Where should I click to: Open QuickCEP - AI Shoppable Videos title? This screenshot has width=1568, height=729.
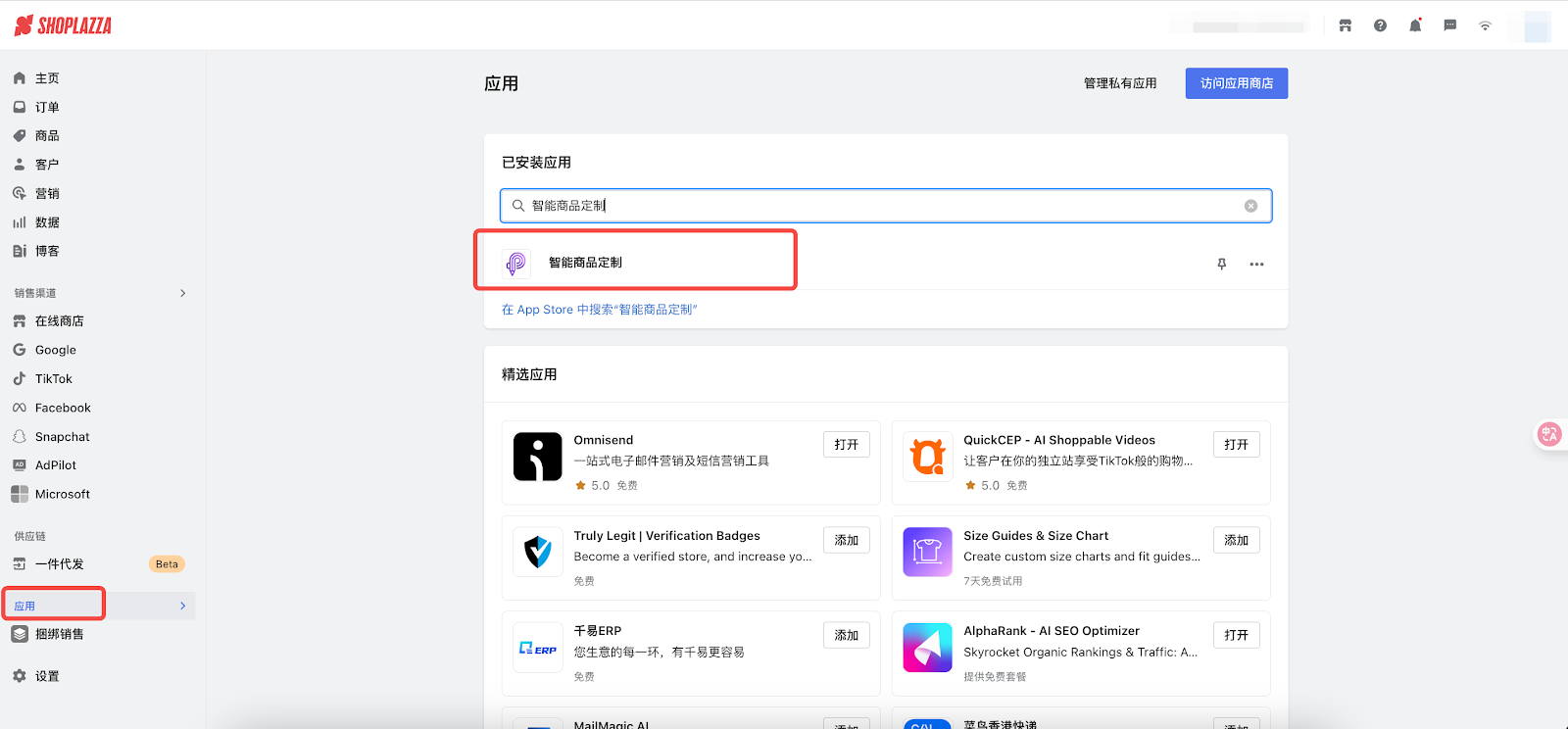tap(1059, 441)
